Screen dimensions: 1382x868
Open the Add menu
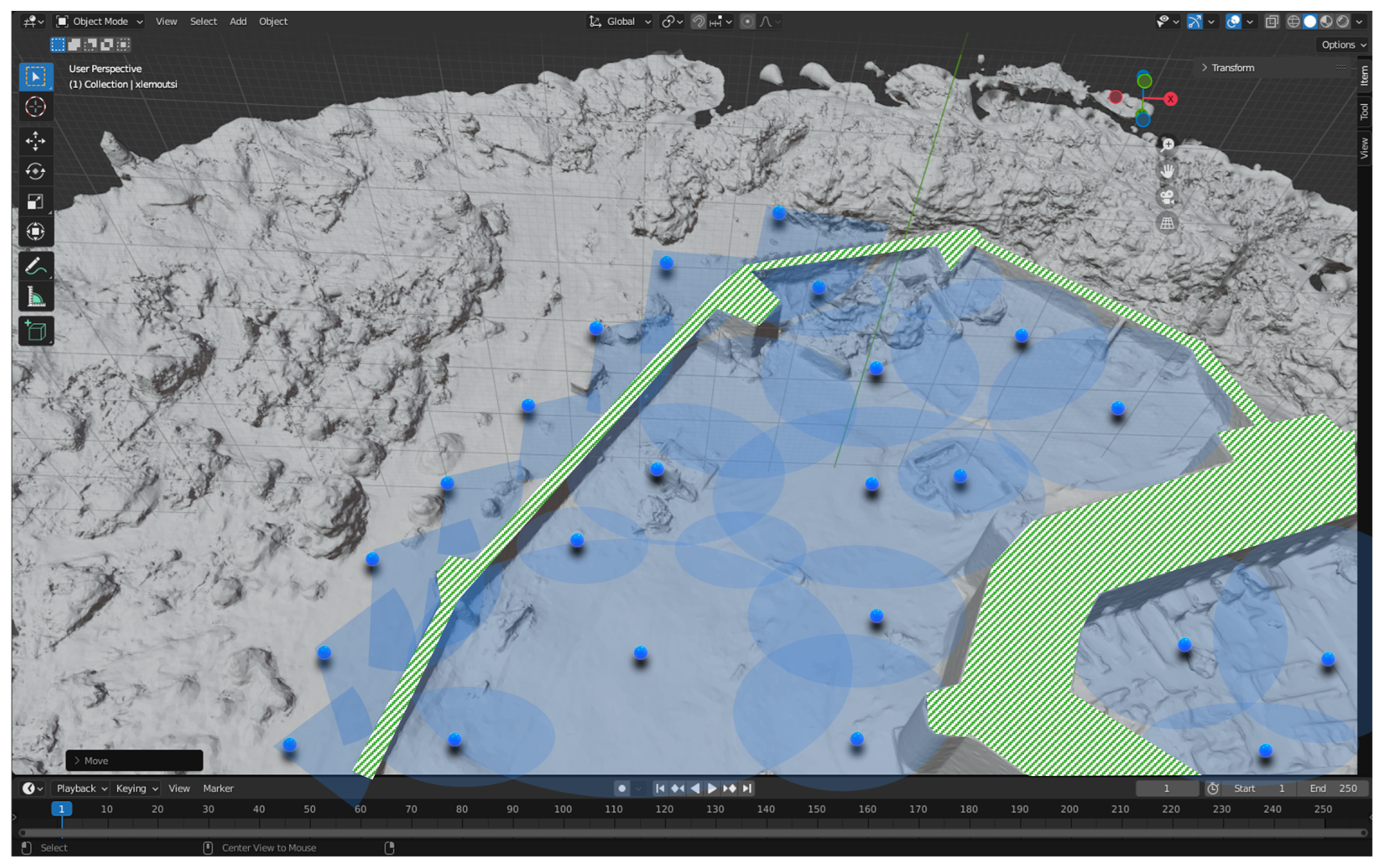238,22
